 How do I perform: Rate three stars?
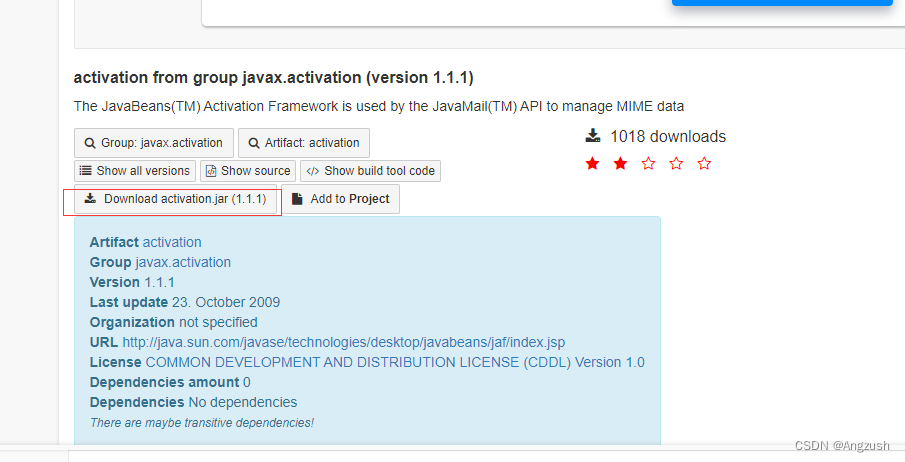click(x=648, y=163)
